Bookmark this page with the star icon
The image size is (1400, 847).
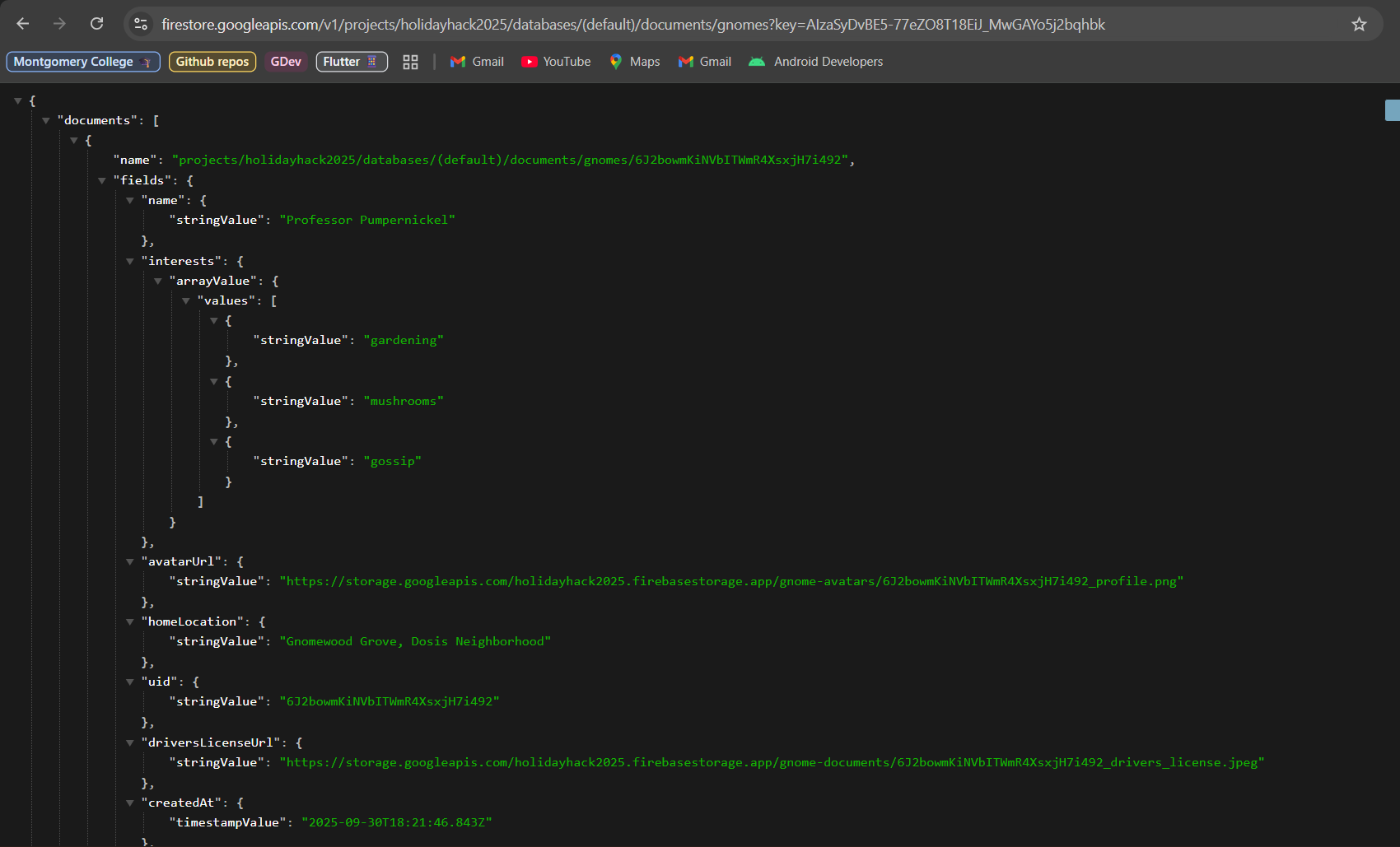(x=1359, y=24)
